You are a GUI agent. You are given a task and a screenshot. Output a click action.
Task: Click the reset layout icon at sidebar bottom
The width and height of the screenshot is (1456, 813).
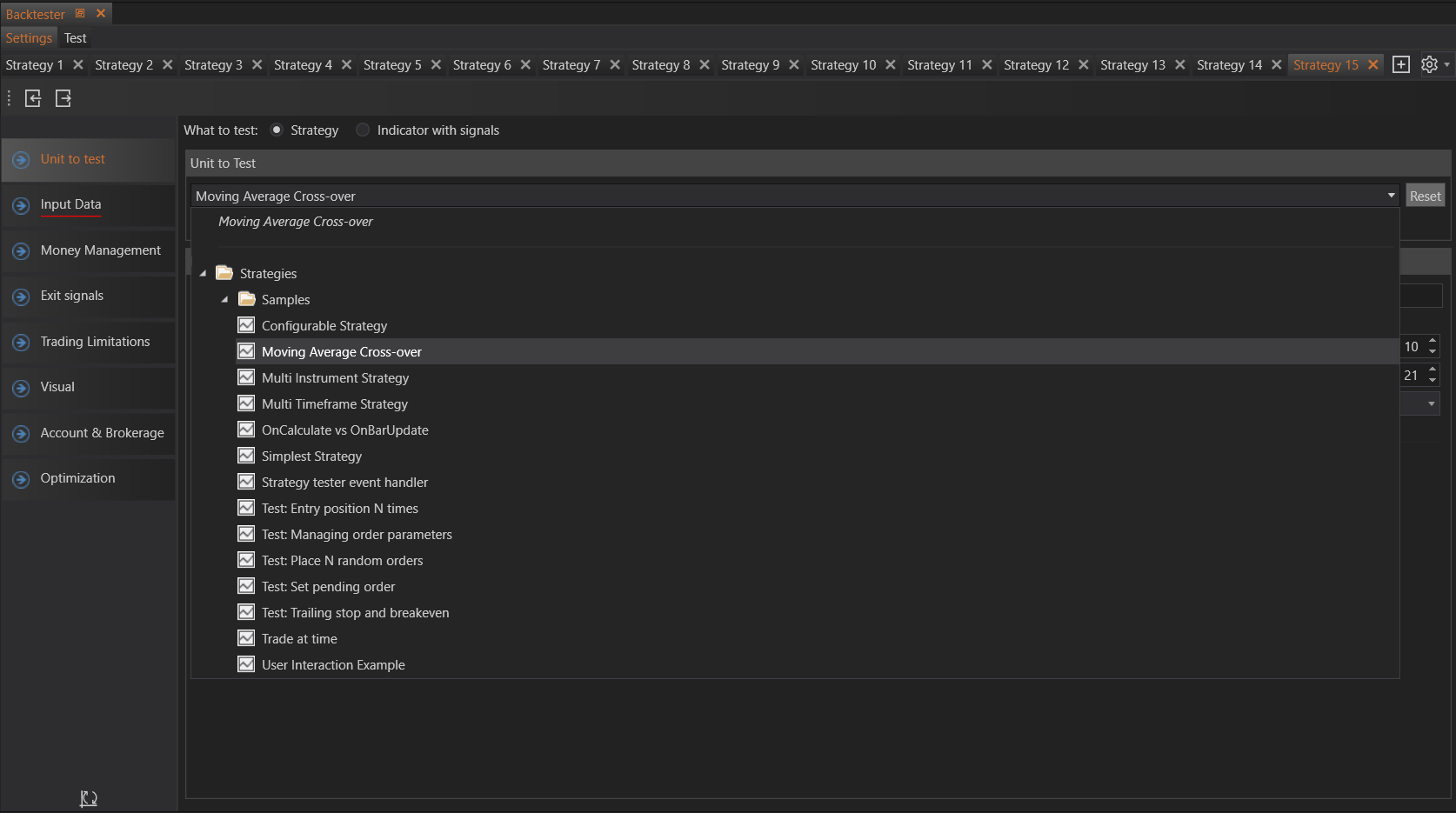coord(89,798)
